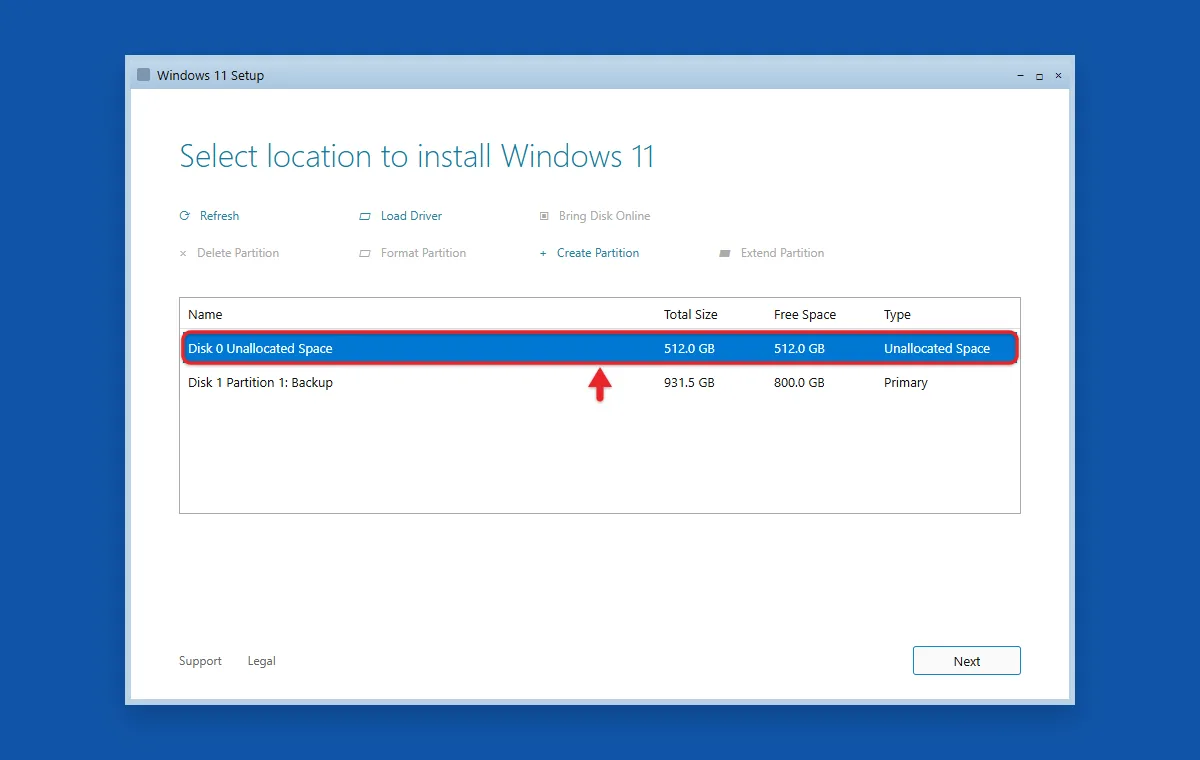
Task: Click the Free Space column header
Action: 805,315
